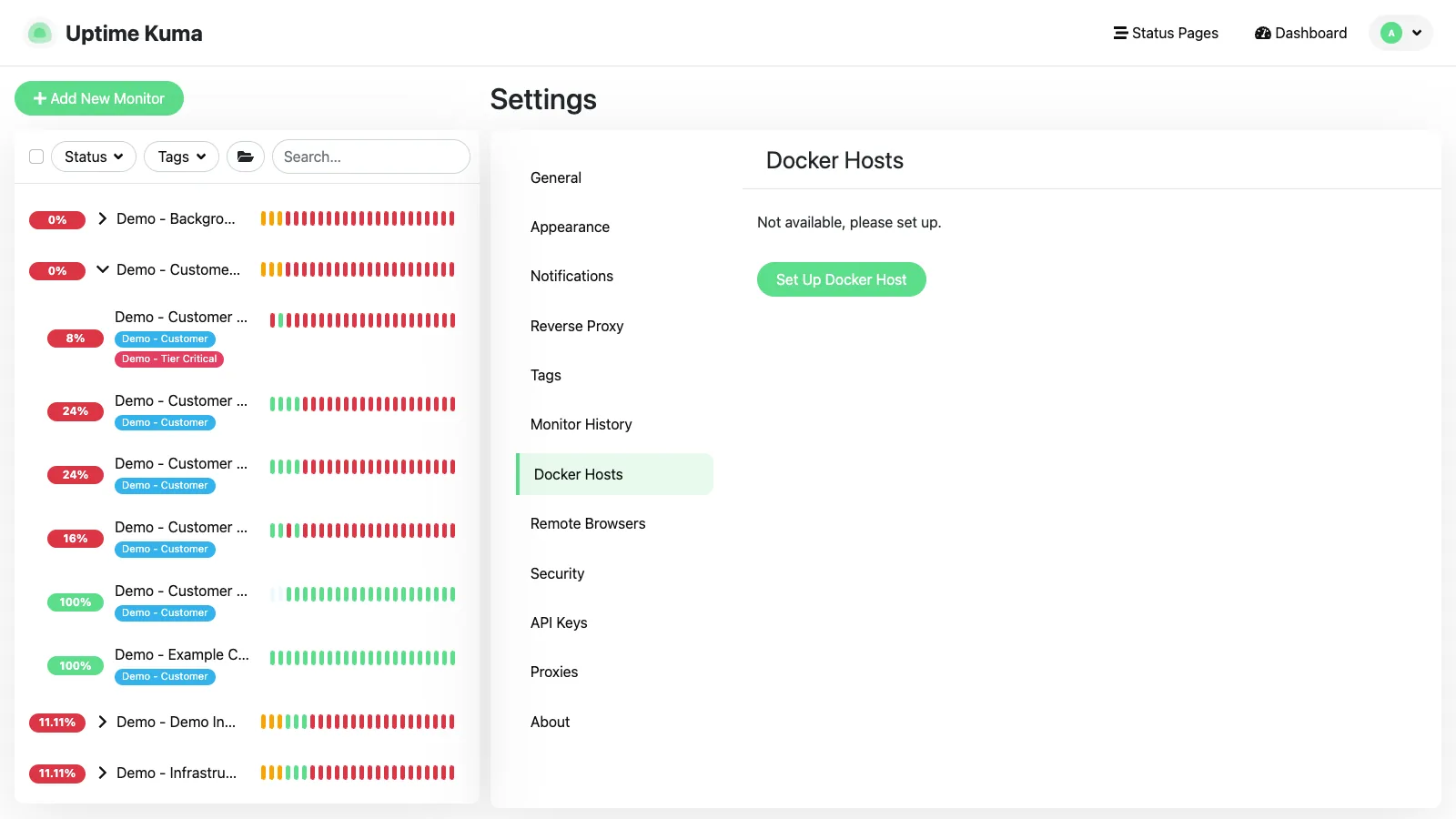Select the Docker Hosts settings tab
This screenshot has width=1456, height=819.
point(614,474)
